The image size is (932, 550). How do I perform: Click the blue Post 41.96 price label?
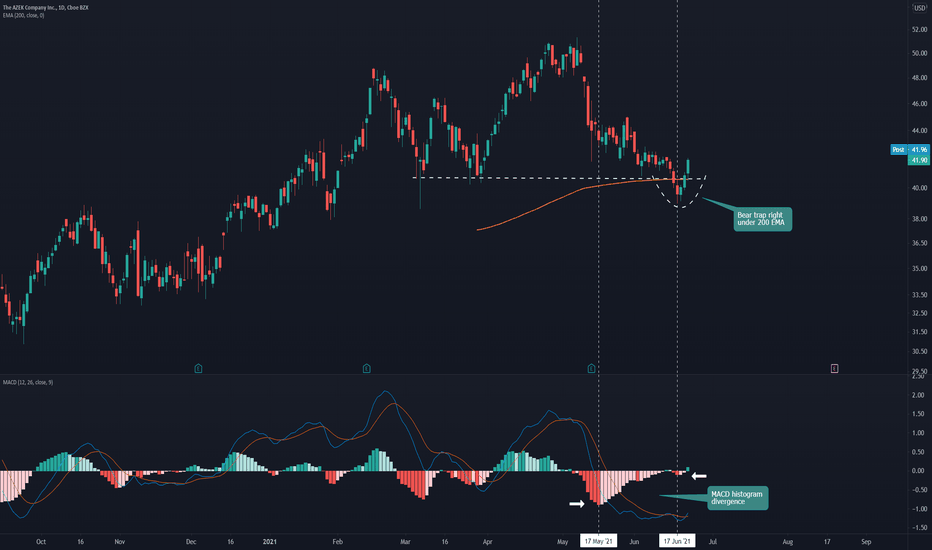coord(909,150)
